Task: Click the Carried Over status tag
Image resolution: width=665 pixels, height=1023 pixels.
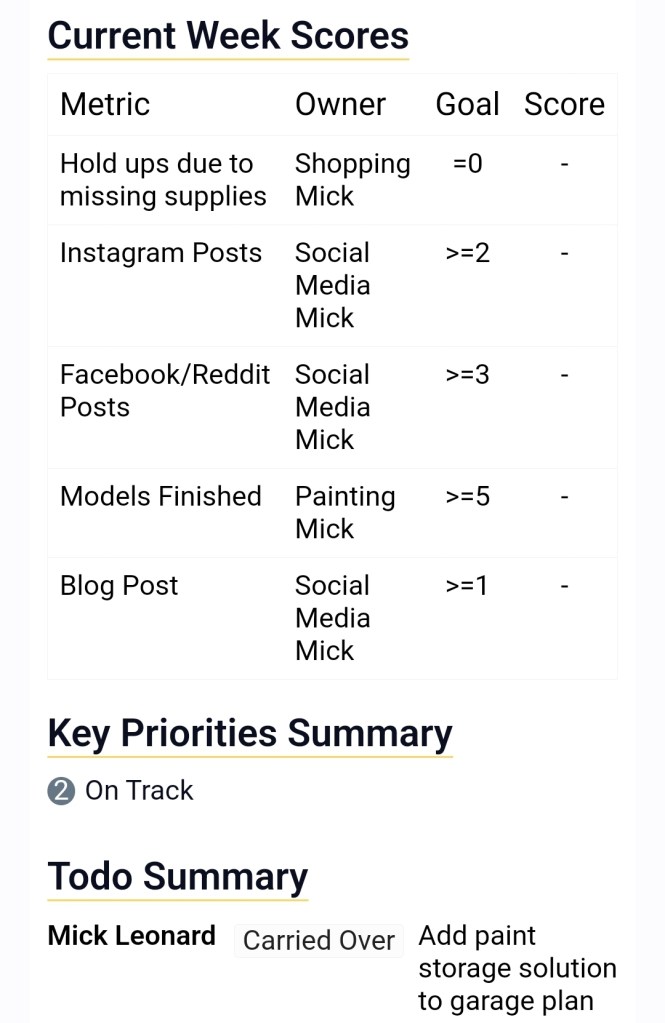Action: click(x=319, y=941)
